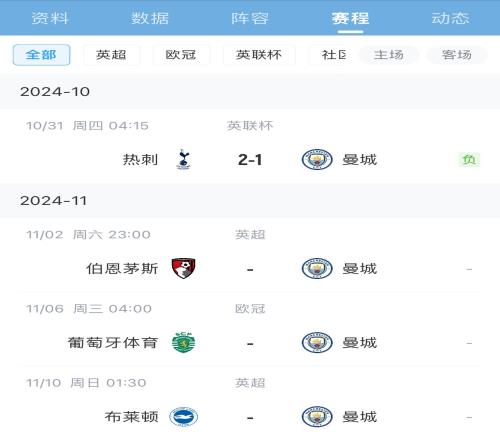The width and height of the screenshot is (500, 440).
Task: Click the Tottenham (热刺) club crest
Action: 183,159
